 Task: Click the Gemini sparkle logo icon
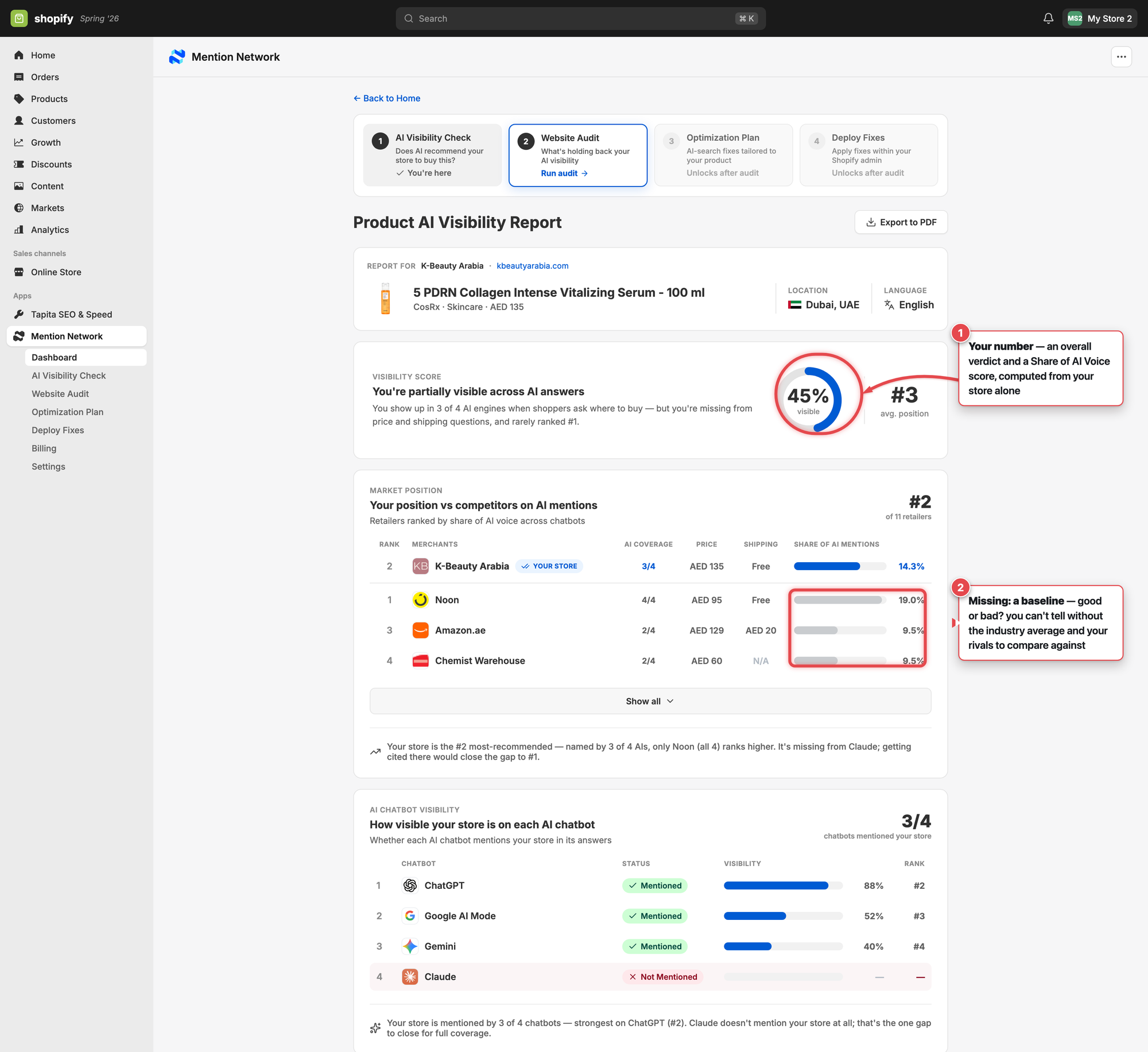pyautogui.click(x=410, y=946)
